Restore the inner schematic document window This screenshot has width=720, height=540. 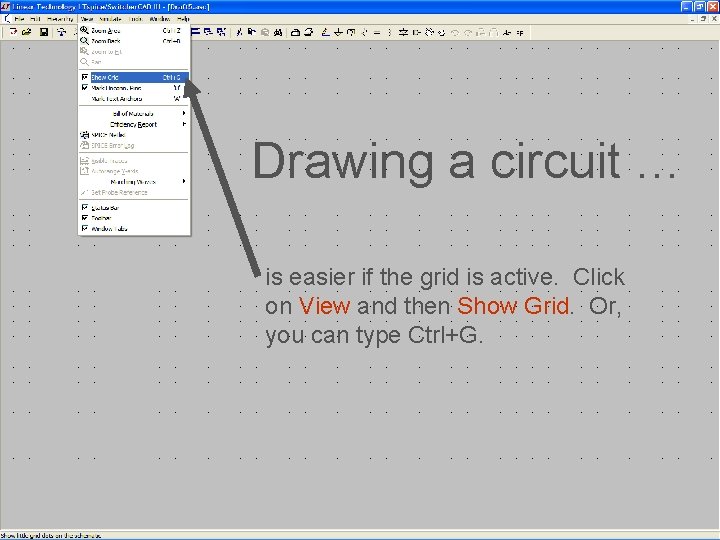coord(703,19)
